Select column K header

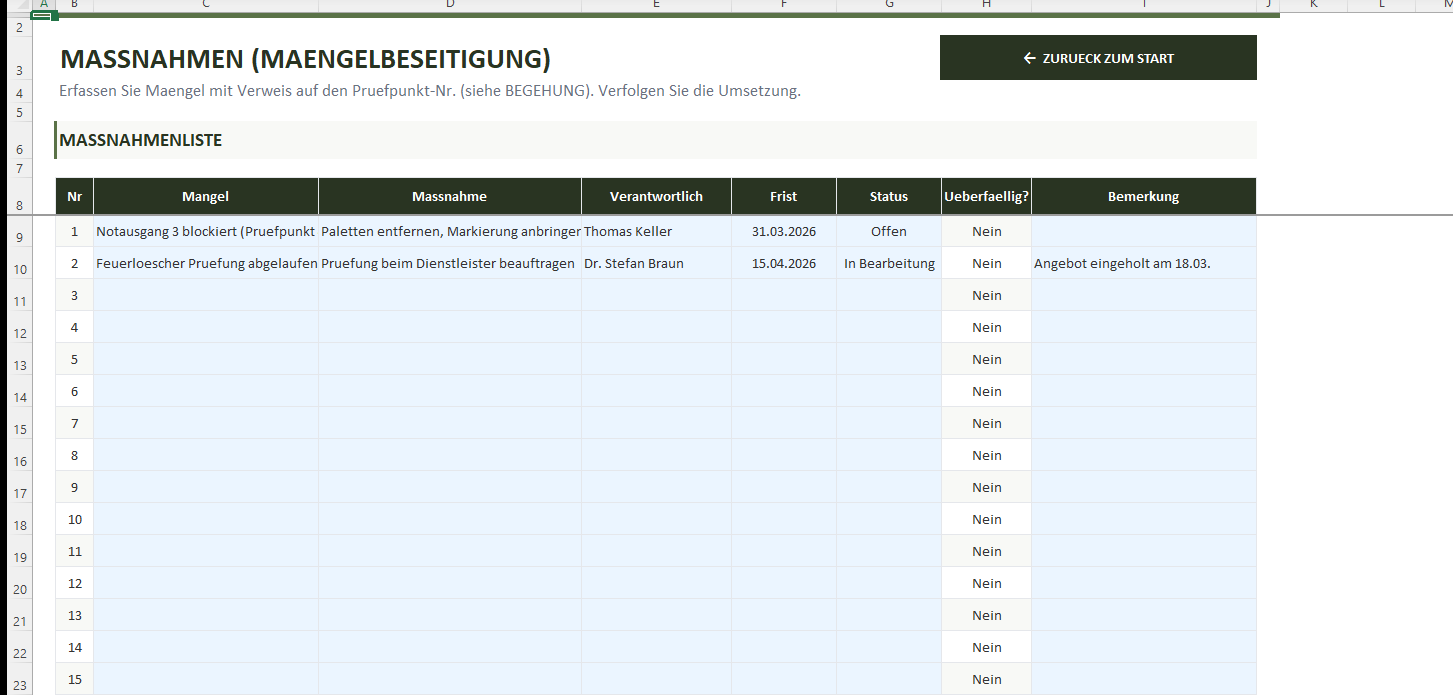tap(1313, 5)
